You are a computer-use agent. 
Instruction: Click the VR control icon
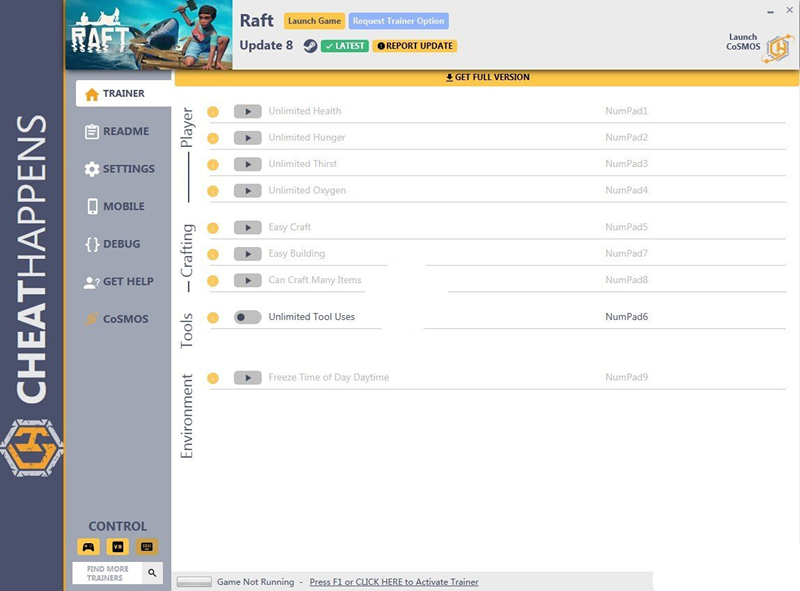point(117,547)
